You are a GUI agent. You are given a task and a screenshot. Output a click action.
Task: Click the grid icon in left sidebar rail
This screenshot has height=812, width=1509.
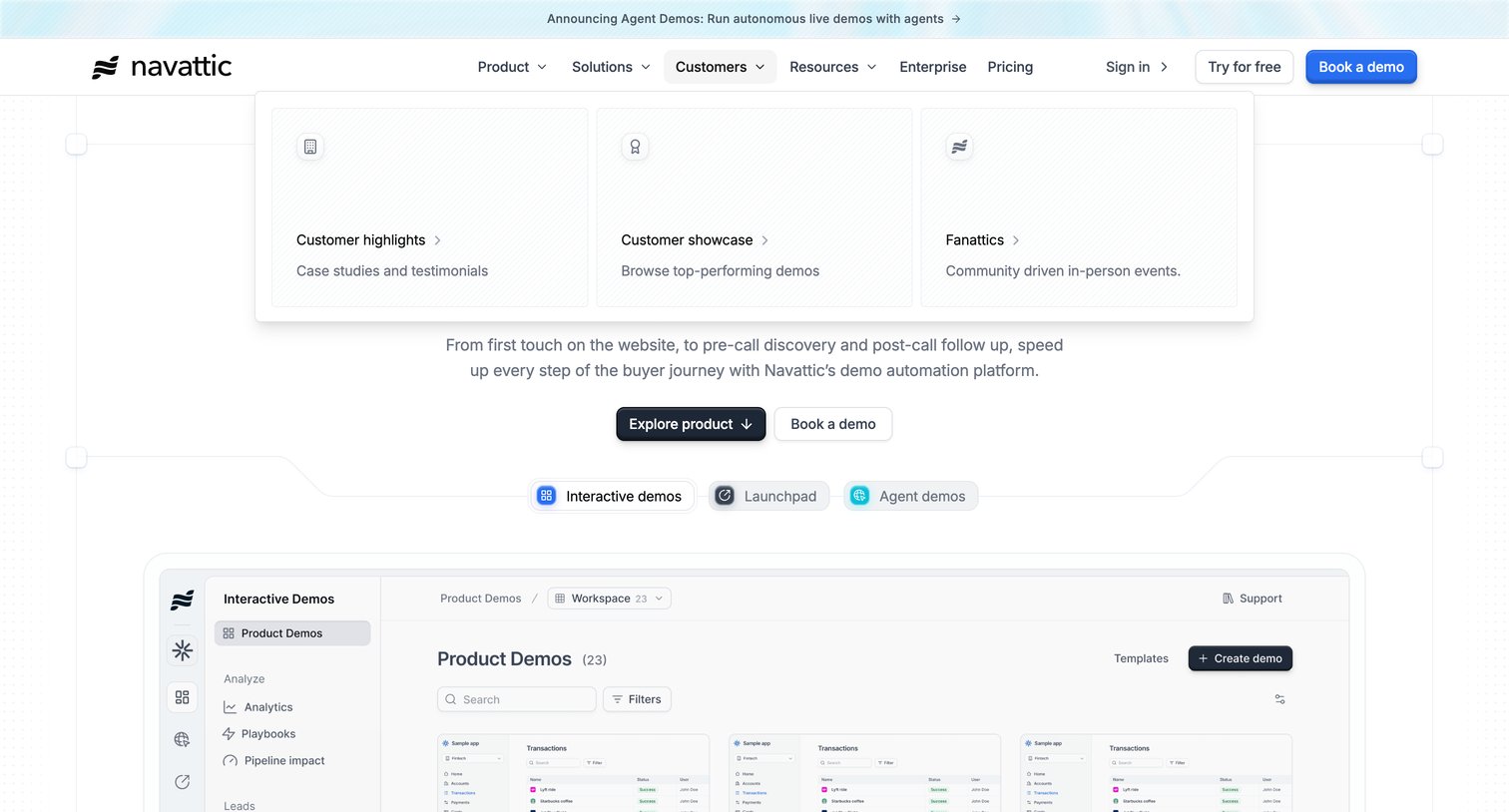tap(182, 697)
